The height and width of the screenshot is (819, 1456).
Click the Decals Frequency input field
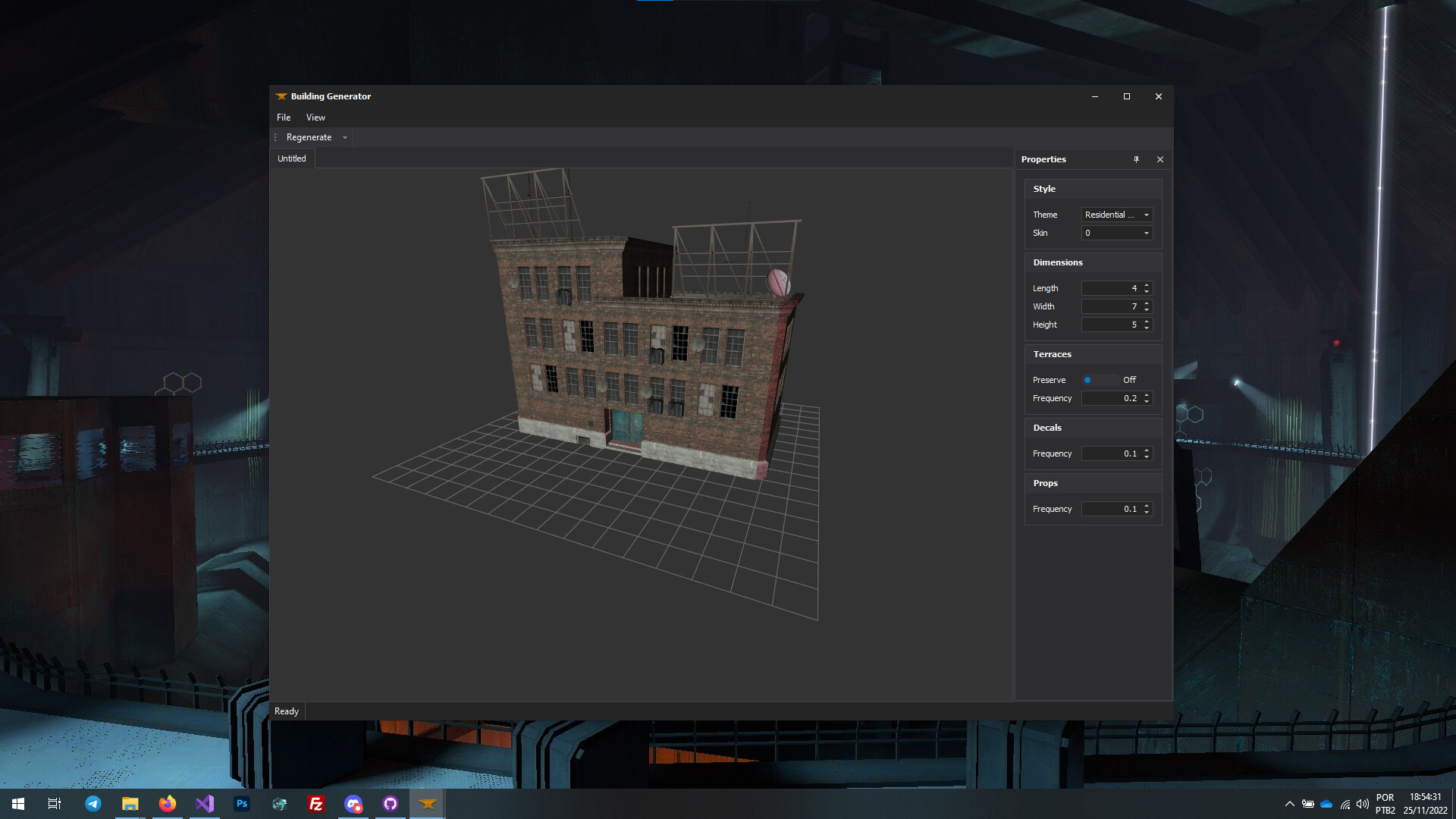tap(1115, 453)
